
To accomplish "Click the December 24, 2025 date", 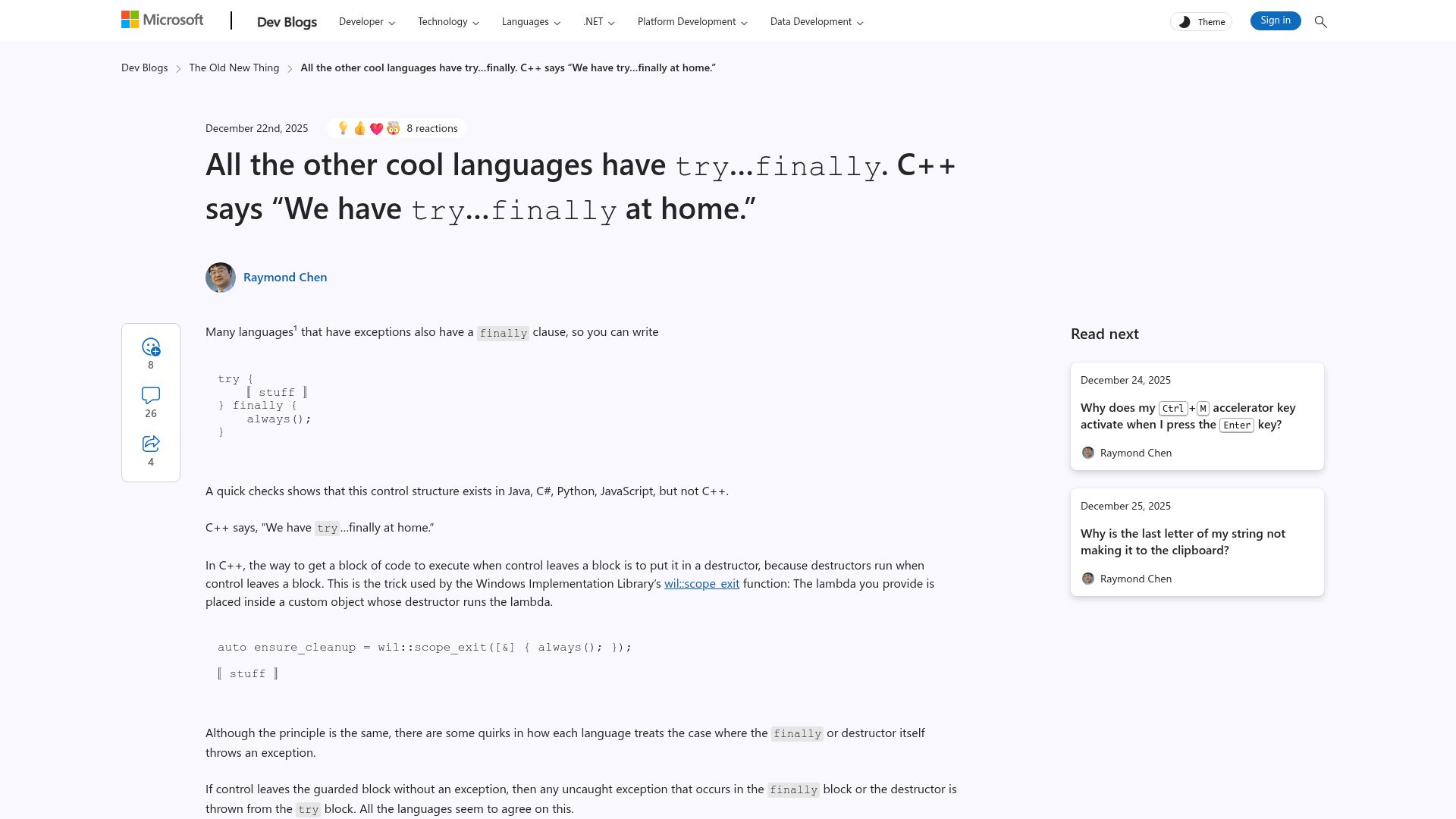I will (1125, 380).
